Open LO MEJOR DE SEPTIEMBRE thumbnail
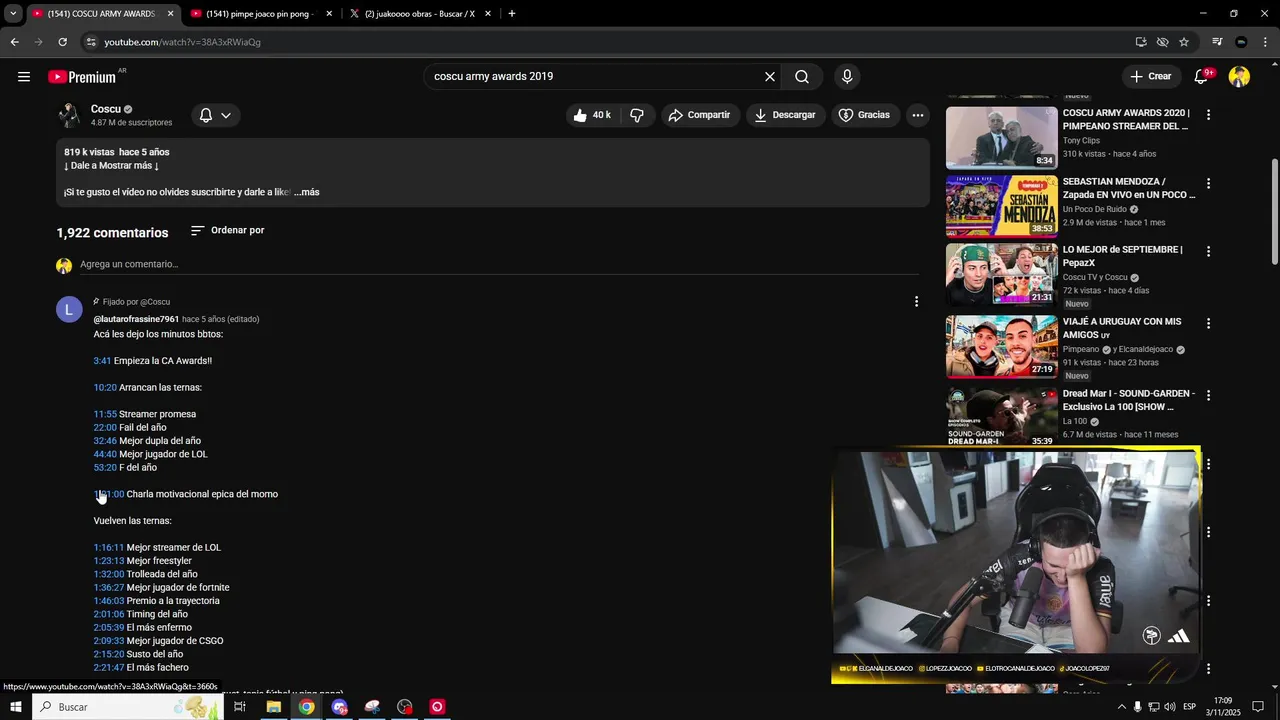 click(x=1001, y=274)
